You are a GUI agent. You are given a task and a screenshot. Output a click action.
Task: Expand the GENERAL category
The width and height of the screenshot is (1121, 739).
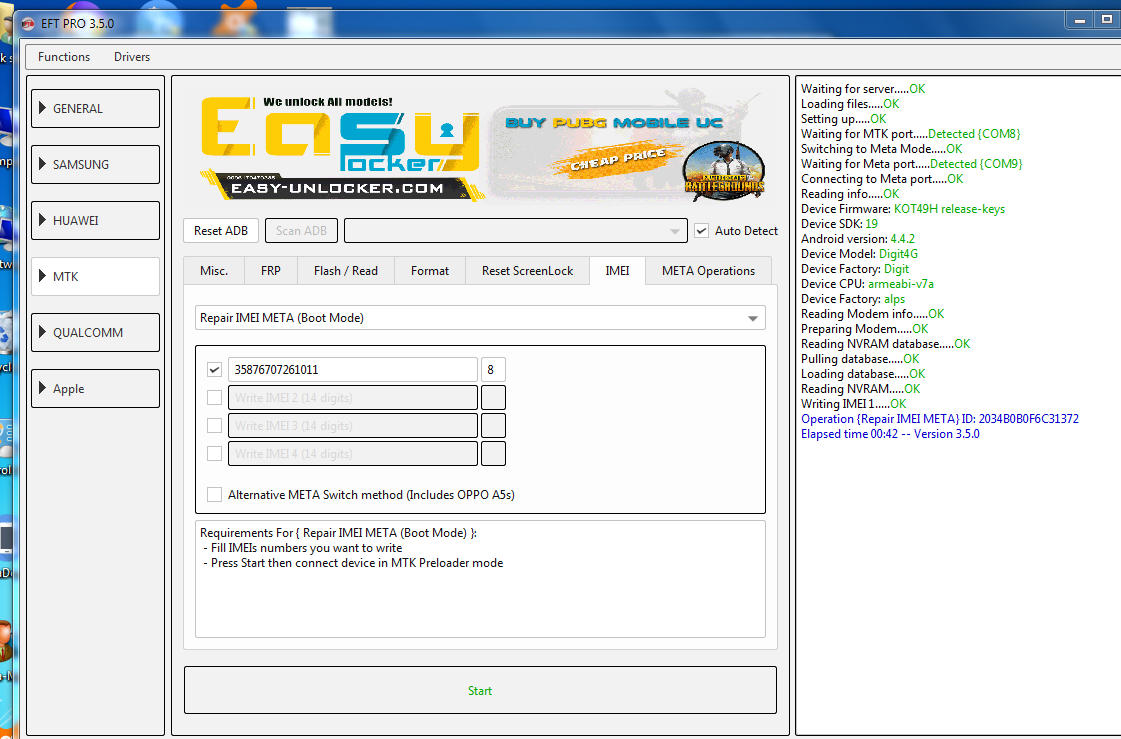(95, 109)
